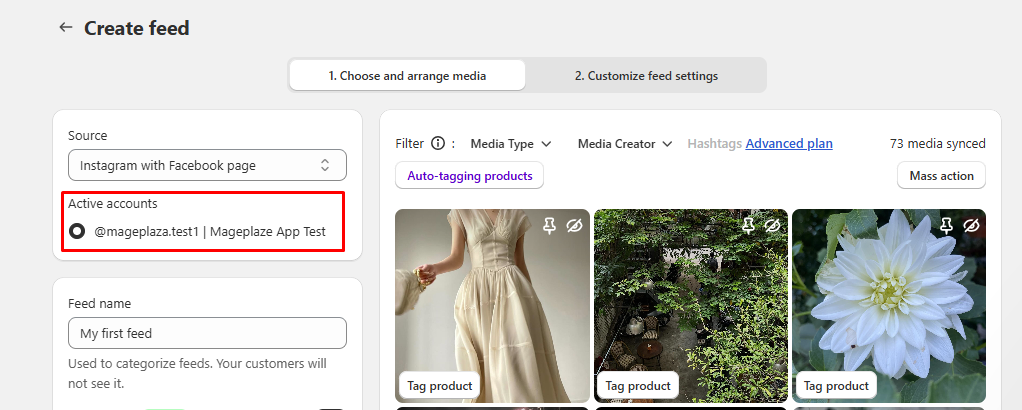Viewport: 1022px width, 410px height.
Task: Open the Mass action button
Action: pos(940,176)
